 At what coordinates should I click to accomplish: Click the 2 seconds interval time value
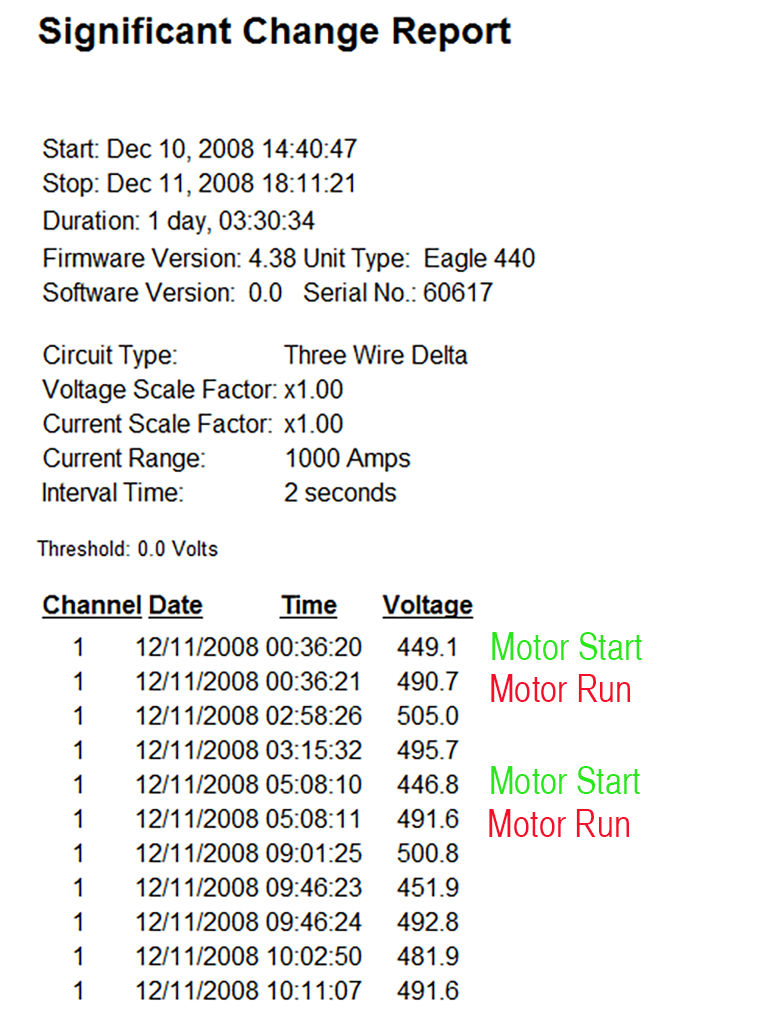tap(340, 493)
